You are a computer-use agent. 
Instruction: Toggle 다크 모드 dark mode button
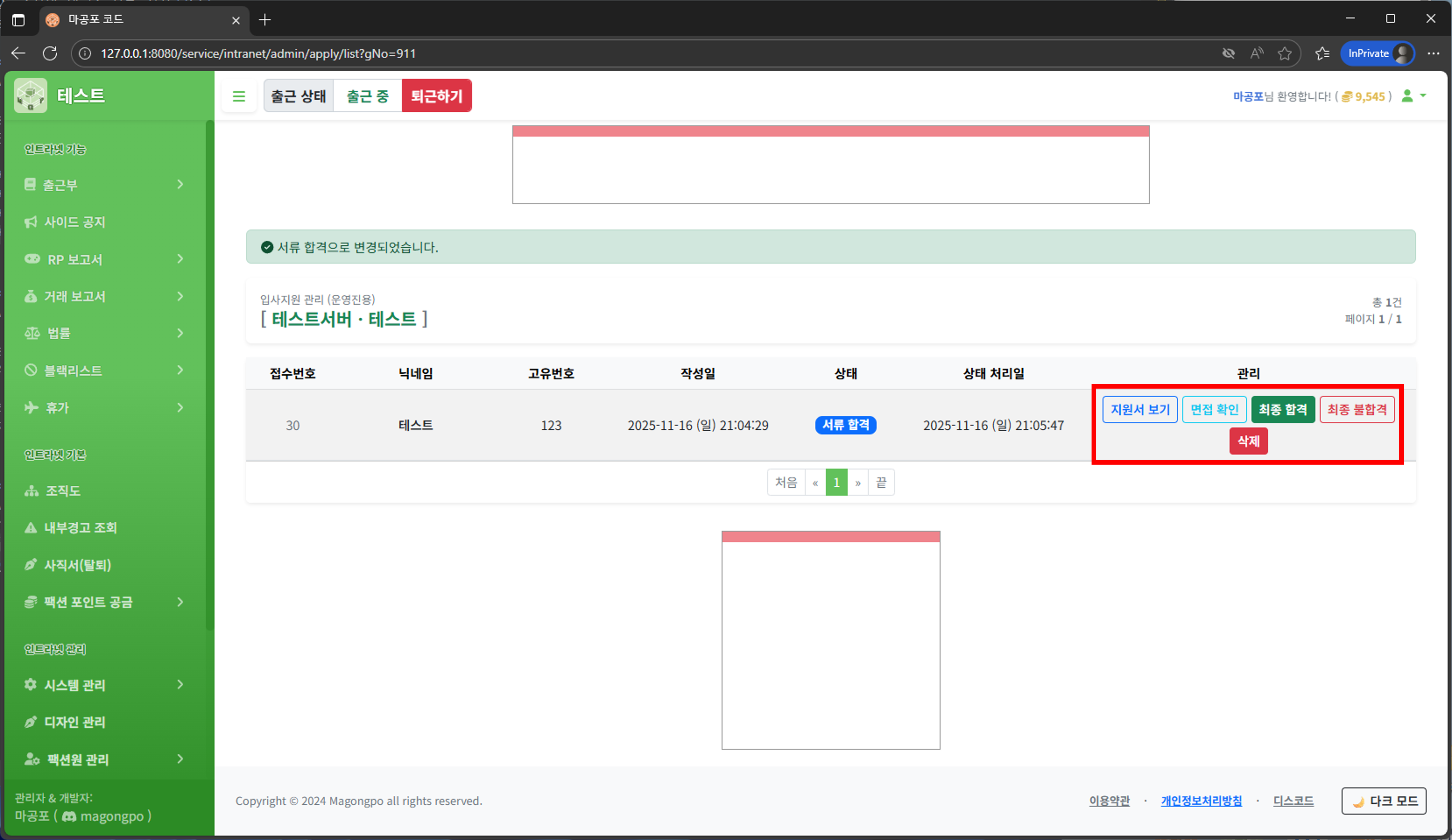(1383, 801)
